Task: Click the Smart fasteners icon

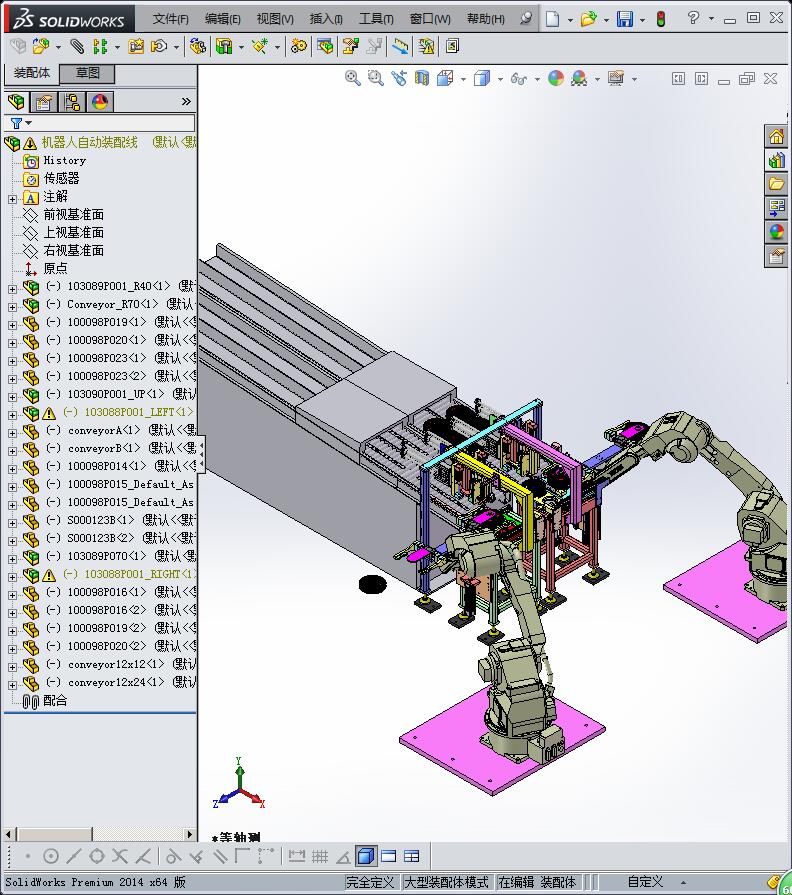Action: click(136, 46)
